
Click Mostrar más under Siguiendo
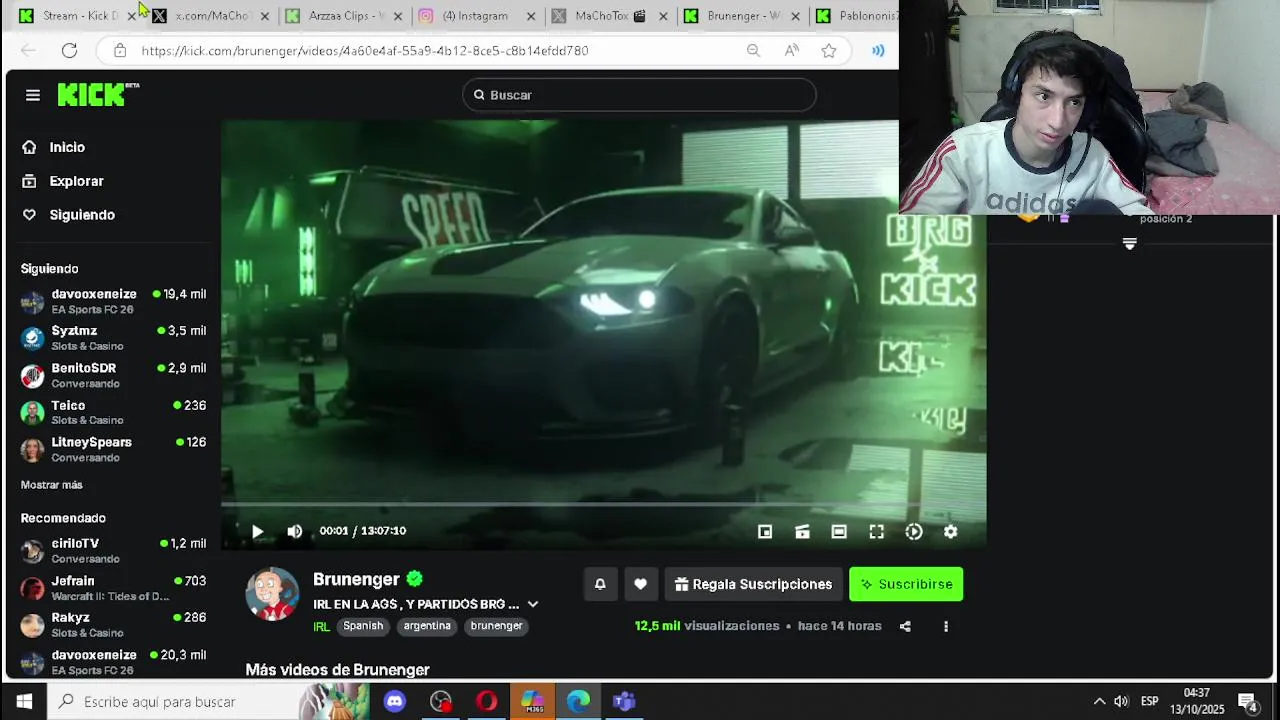coord(52,485)
